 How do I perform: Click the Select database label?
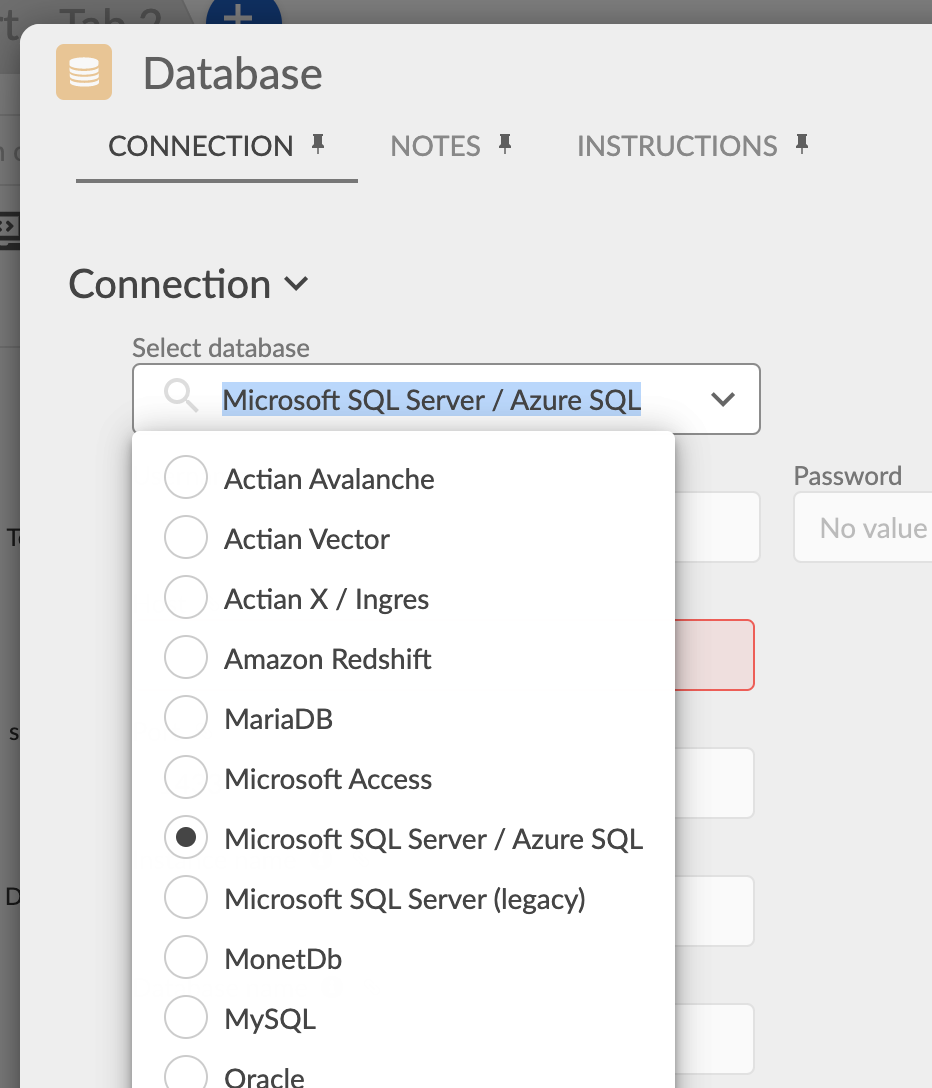click(x=221, y=348)
